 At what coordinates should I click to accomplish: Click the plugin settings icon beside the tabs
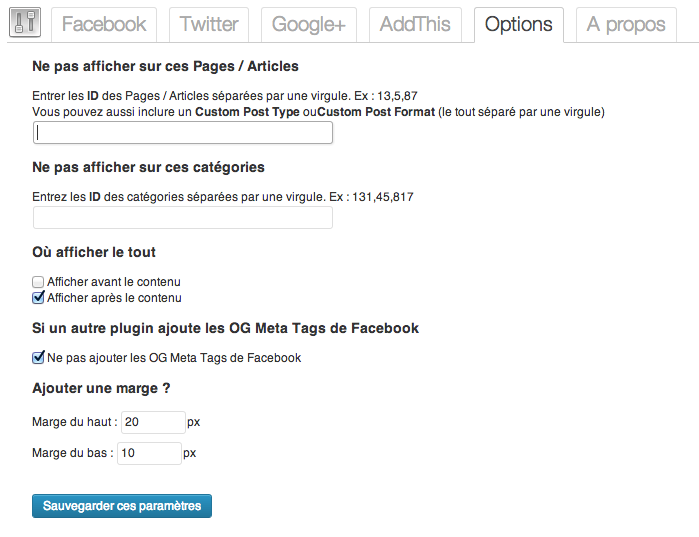24,23
